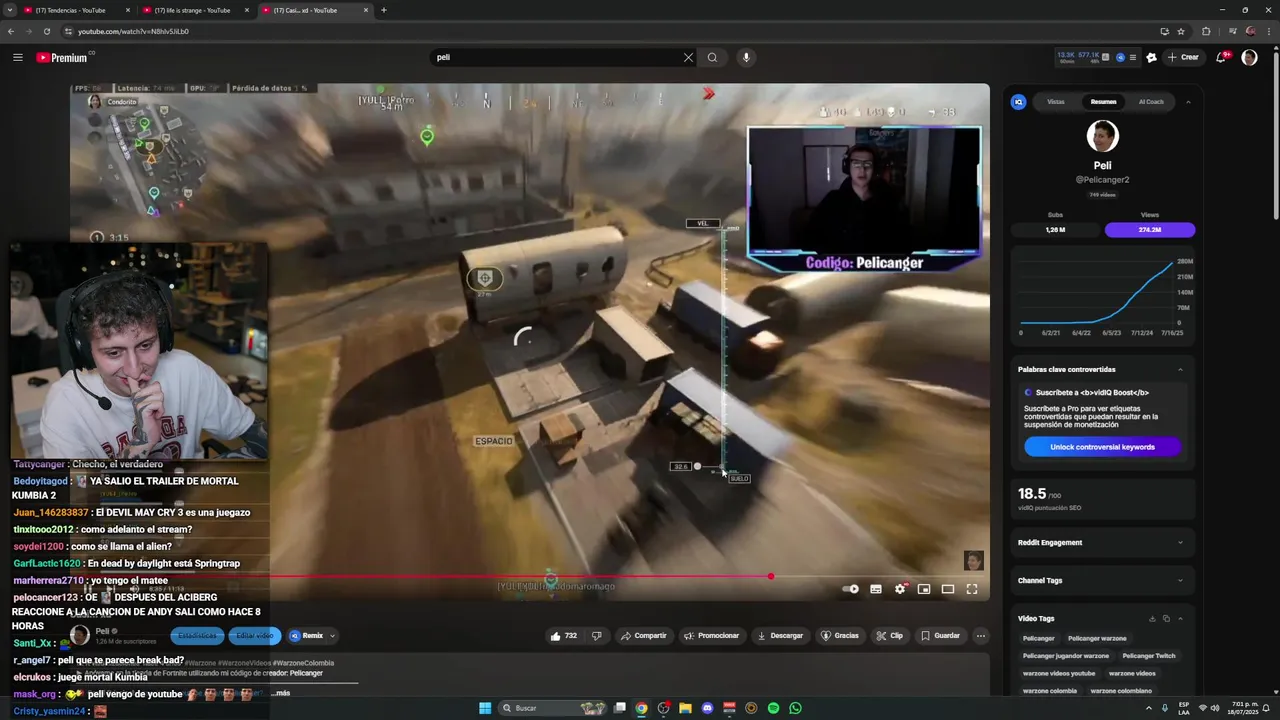1280x720 pixels.
Task: Switch to the AI Coach tab
Action: (x=1151, y=102)
